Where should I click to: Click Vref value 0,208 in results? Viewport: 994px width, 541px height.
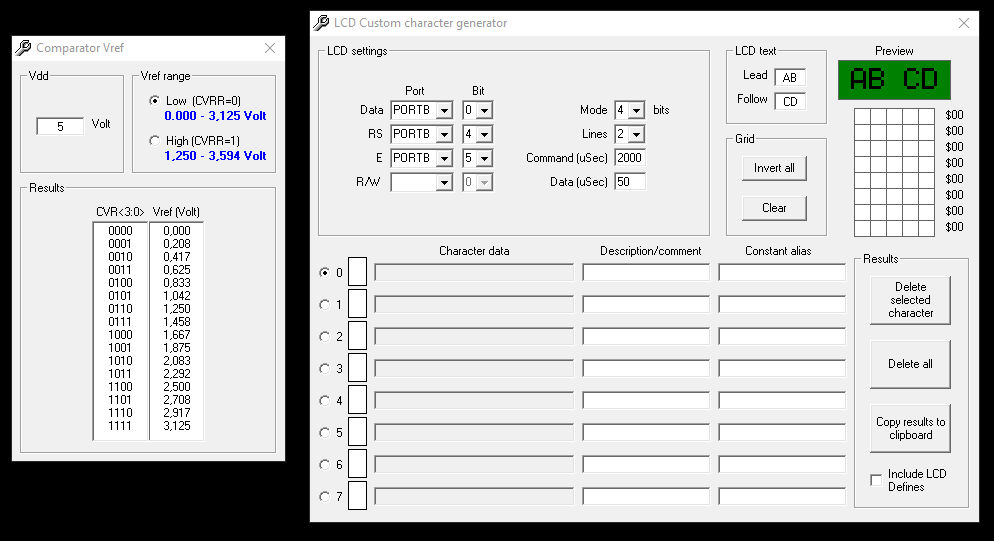(177, 244)
